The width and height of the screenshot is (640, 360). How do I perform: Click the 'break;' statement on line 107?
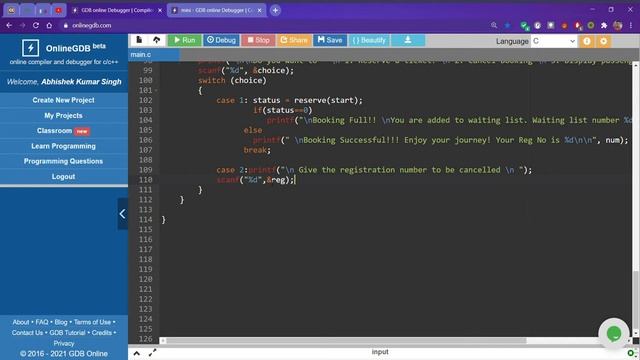tap(257, 150)
